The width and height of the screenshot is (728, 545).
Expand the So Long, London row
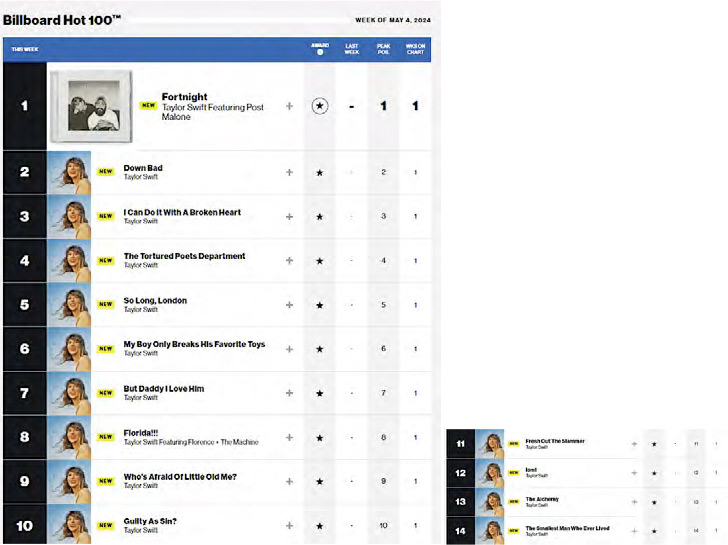tap(289, 305)
